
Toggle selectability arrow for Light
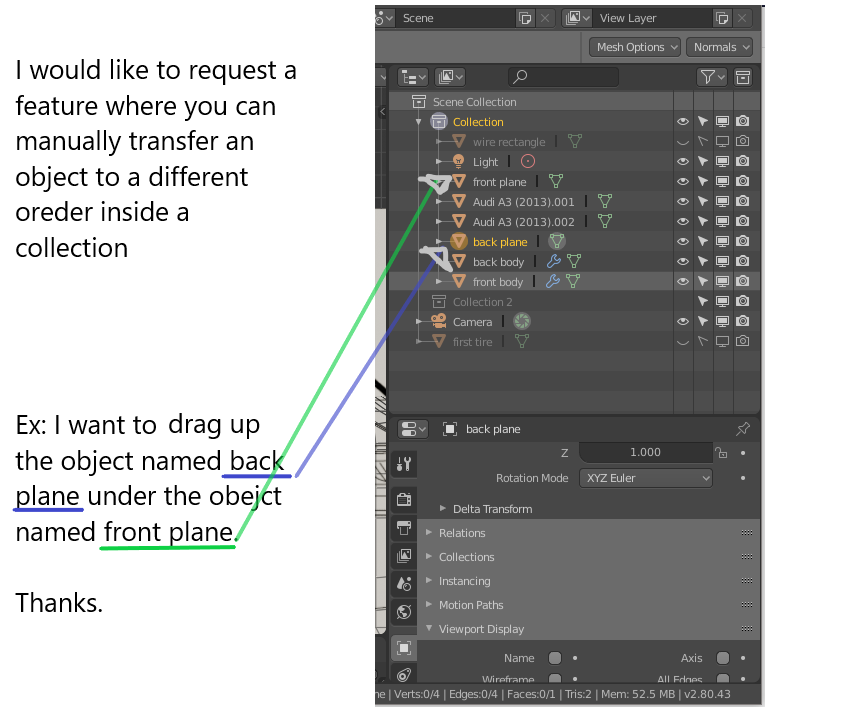click(x=703, y=161)
